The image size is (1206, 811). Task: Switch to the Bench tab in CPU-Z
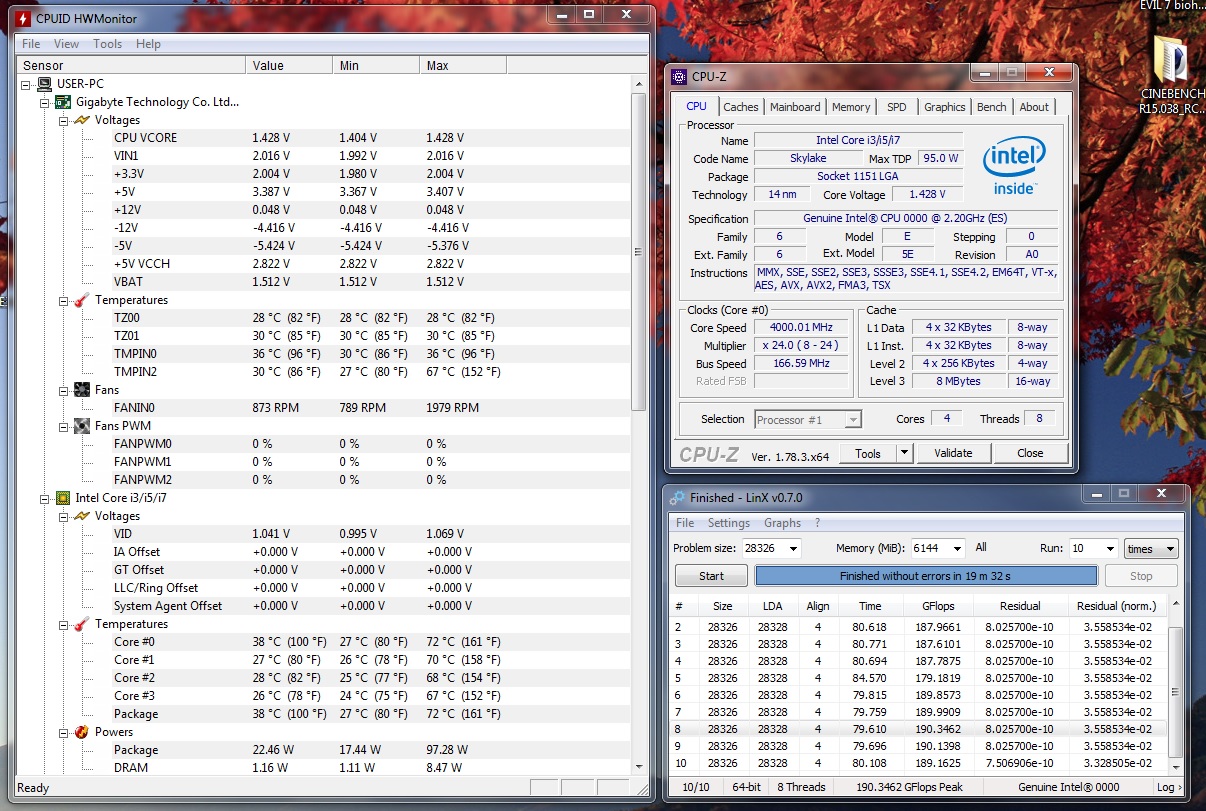tap(992, 107)
